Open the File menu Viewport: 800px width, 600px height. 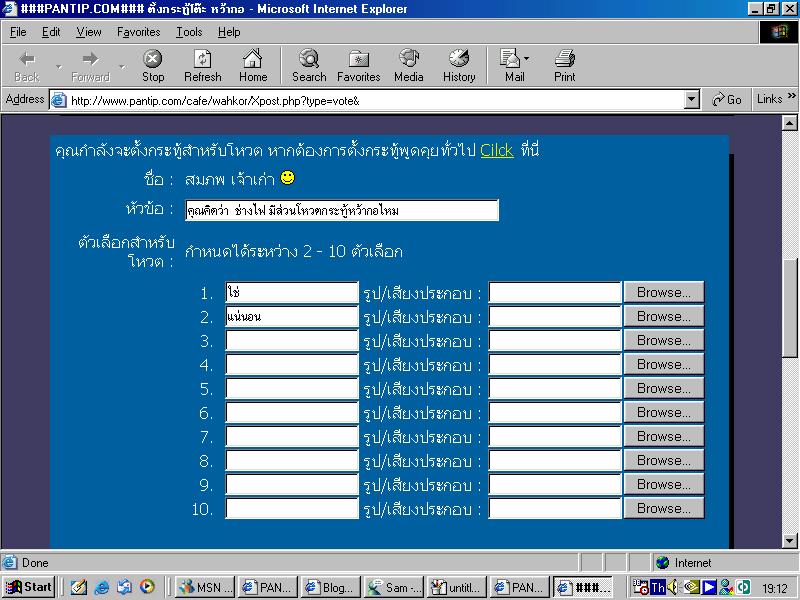click(x=18, y=32)
